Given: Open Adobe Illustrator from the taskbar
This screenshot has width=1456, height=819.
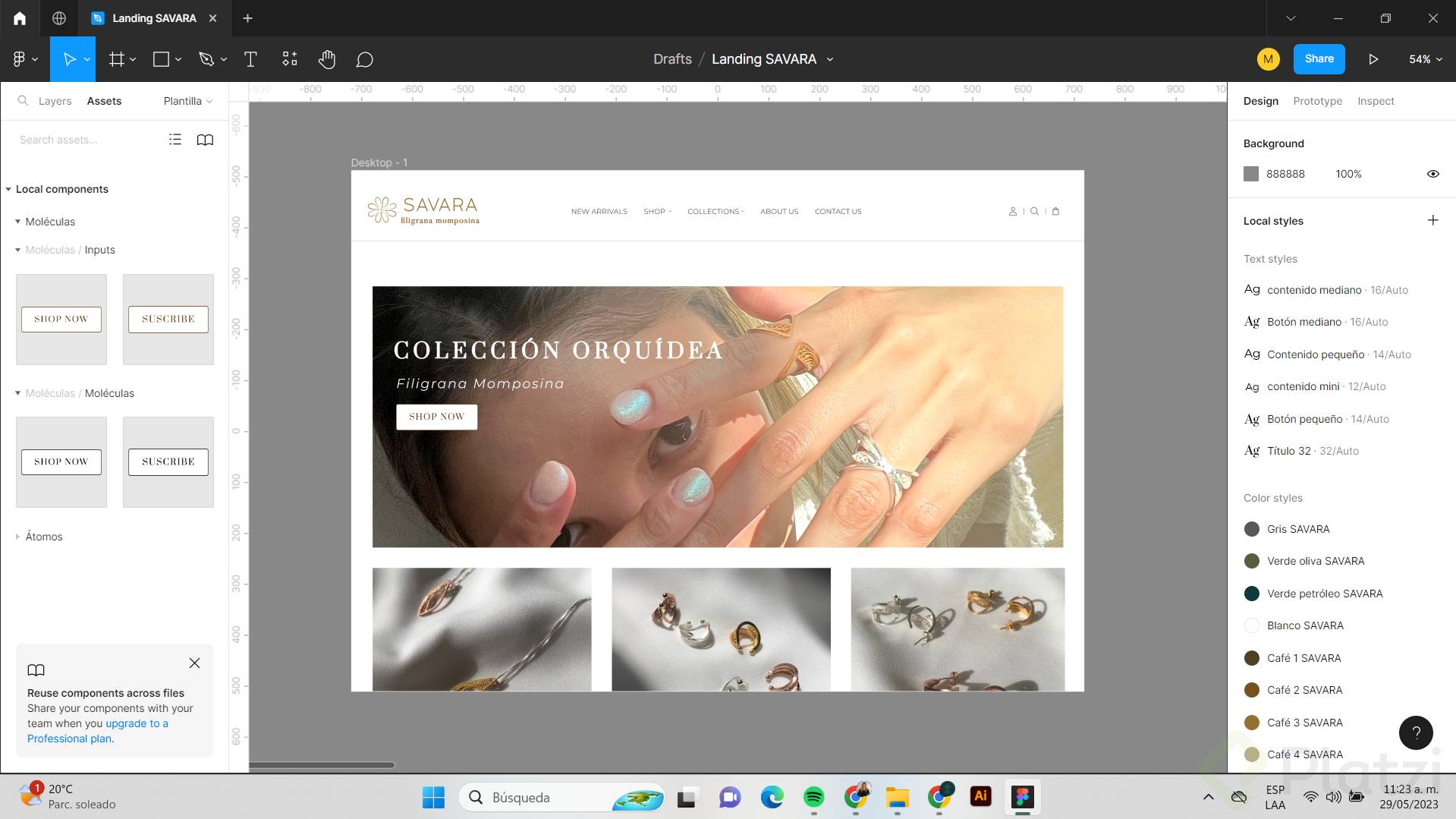Looking at the screenshot, I should pos(981,796).
